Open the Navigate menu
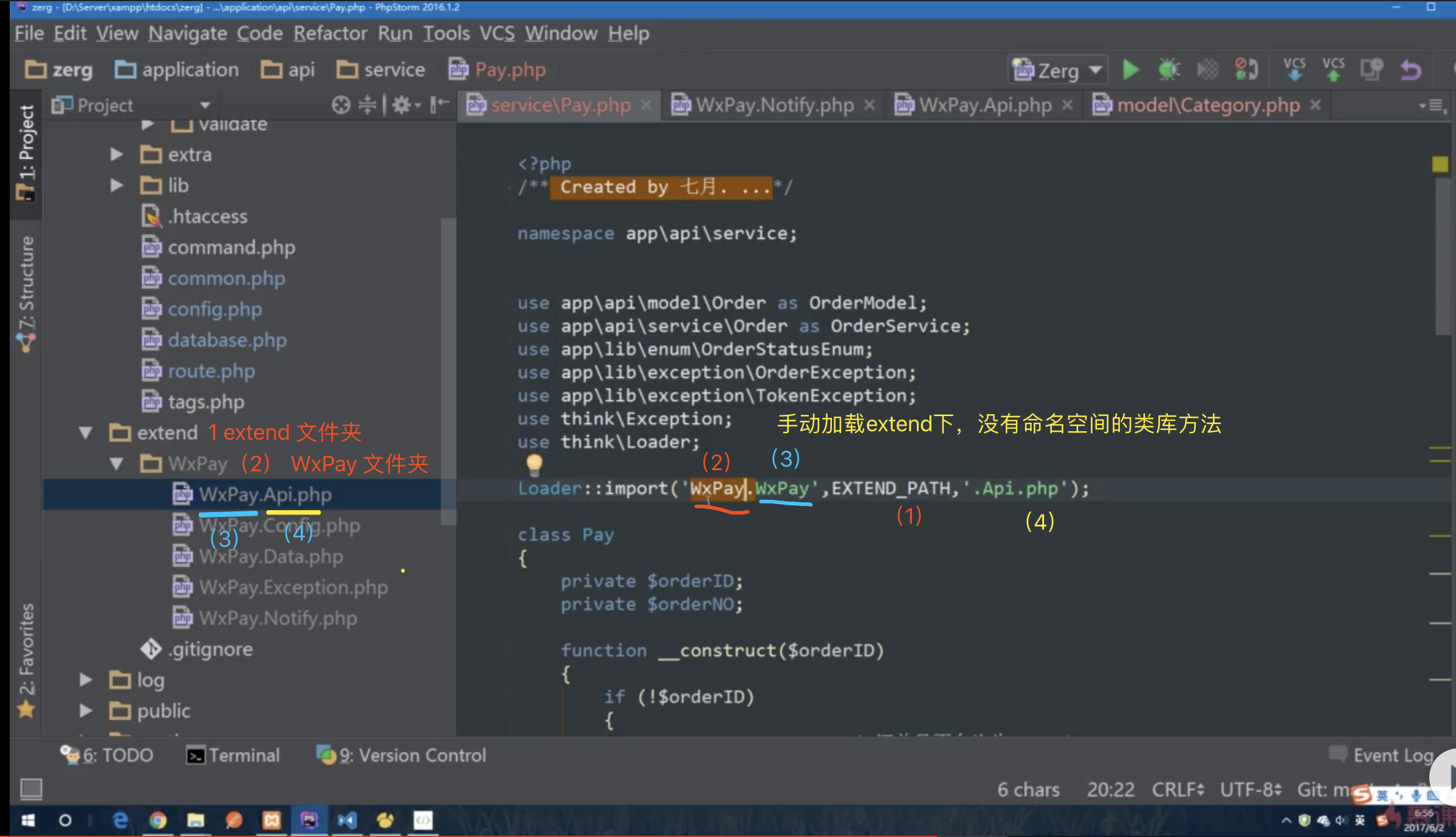Viewport: 1456px width, 837px height. 188,33
